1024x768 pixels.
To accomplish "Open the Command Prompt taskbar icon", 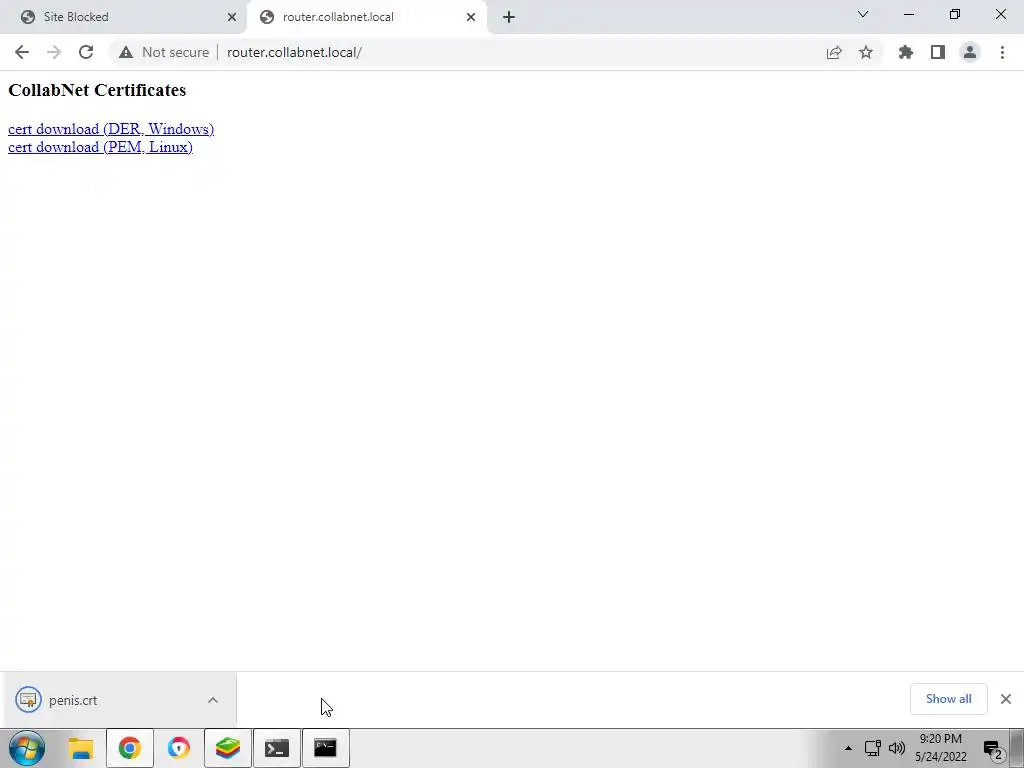I will click(325, 748).
